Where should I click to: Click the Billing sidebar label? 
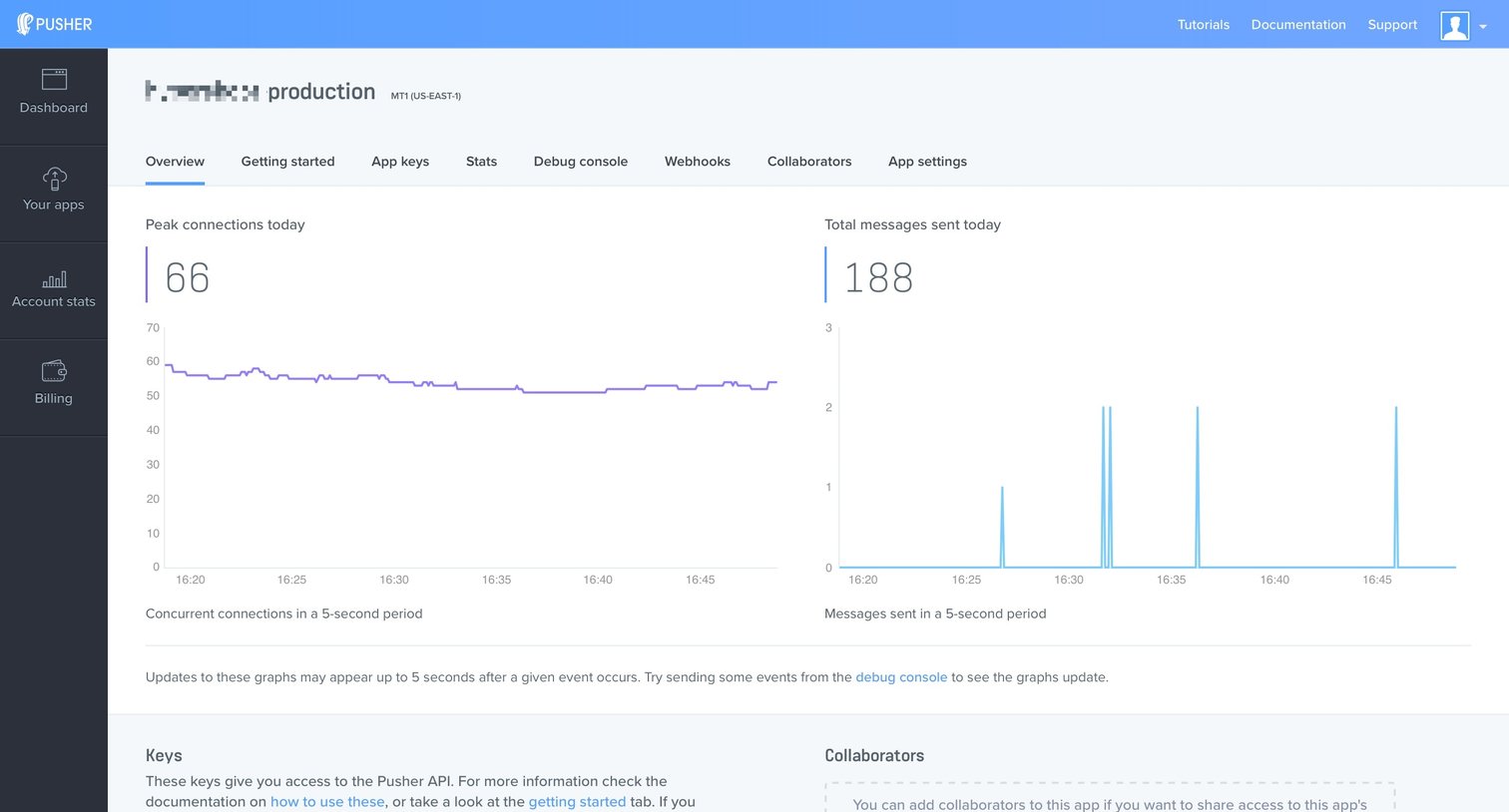coord(54,398)
